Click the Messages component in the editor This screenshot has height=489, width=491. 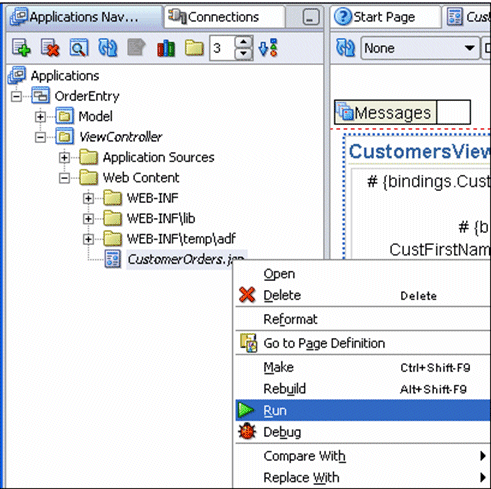click(x=402, y=112)
